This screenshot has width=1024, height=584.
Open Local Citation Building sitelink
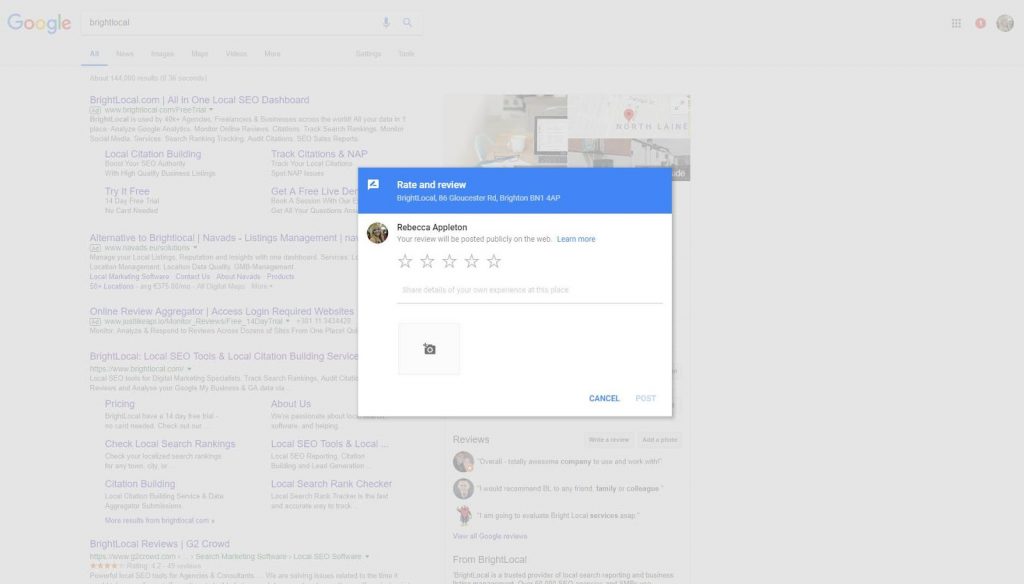153,154
